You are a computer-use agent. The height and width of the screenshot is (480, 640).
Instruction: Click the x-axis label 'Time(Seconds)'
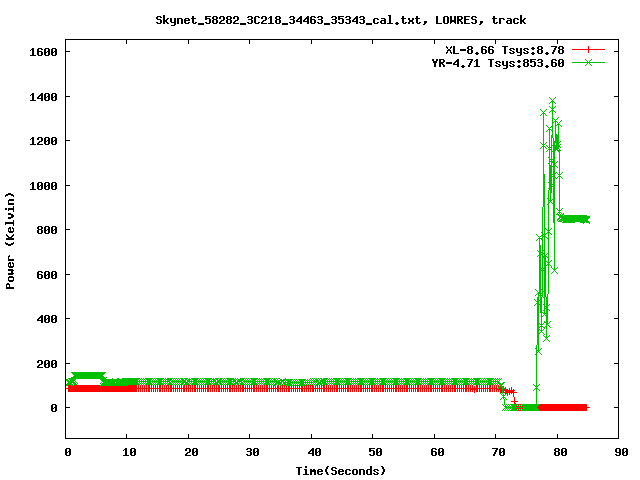[340, 471]
